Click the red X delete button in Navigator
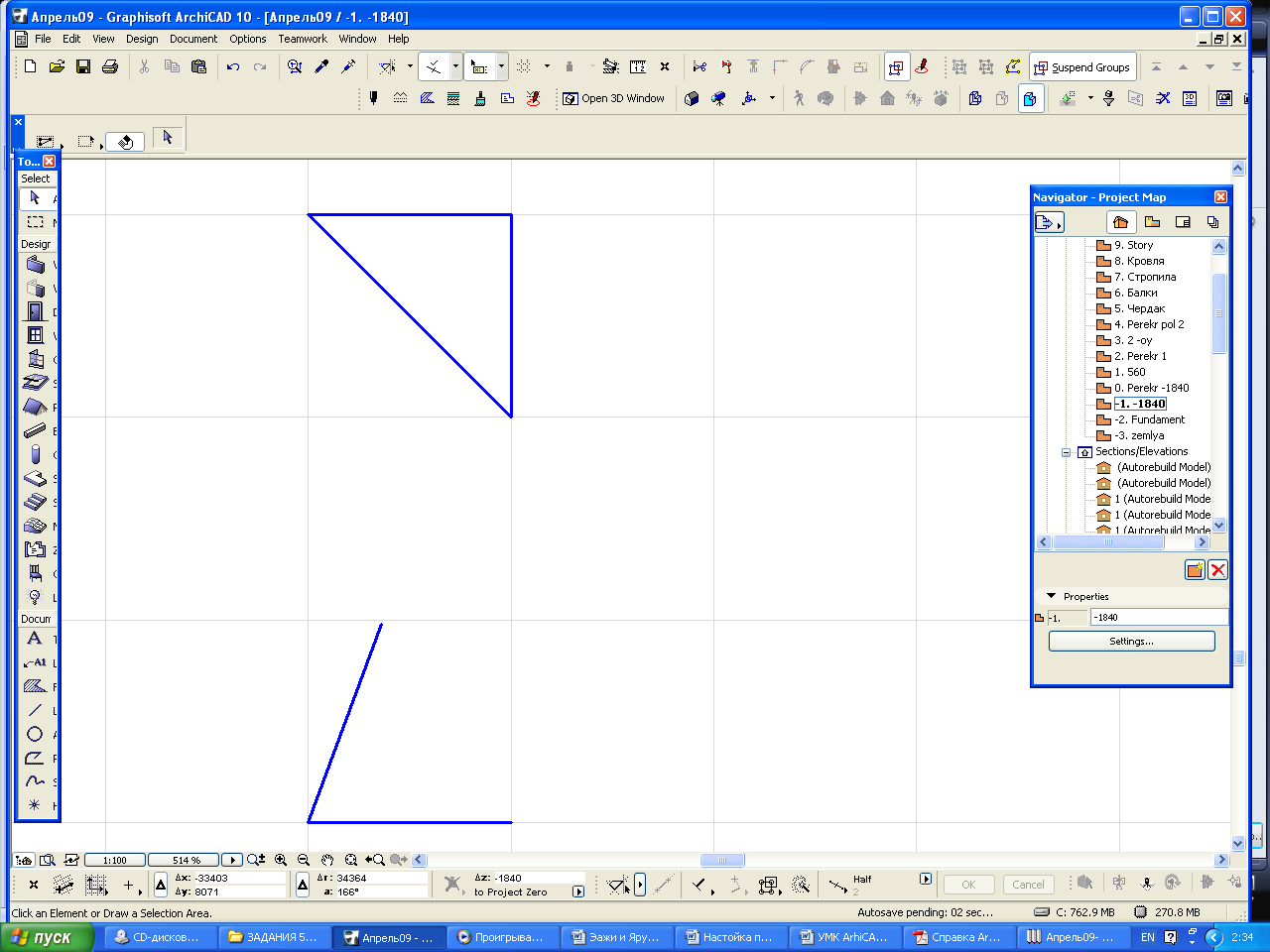This screenshot has width=1270, height=952. [x=1217, y=569]
